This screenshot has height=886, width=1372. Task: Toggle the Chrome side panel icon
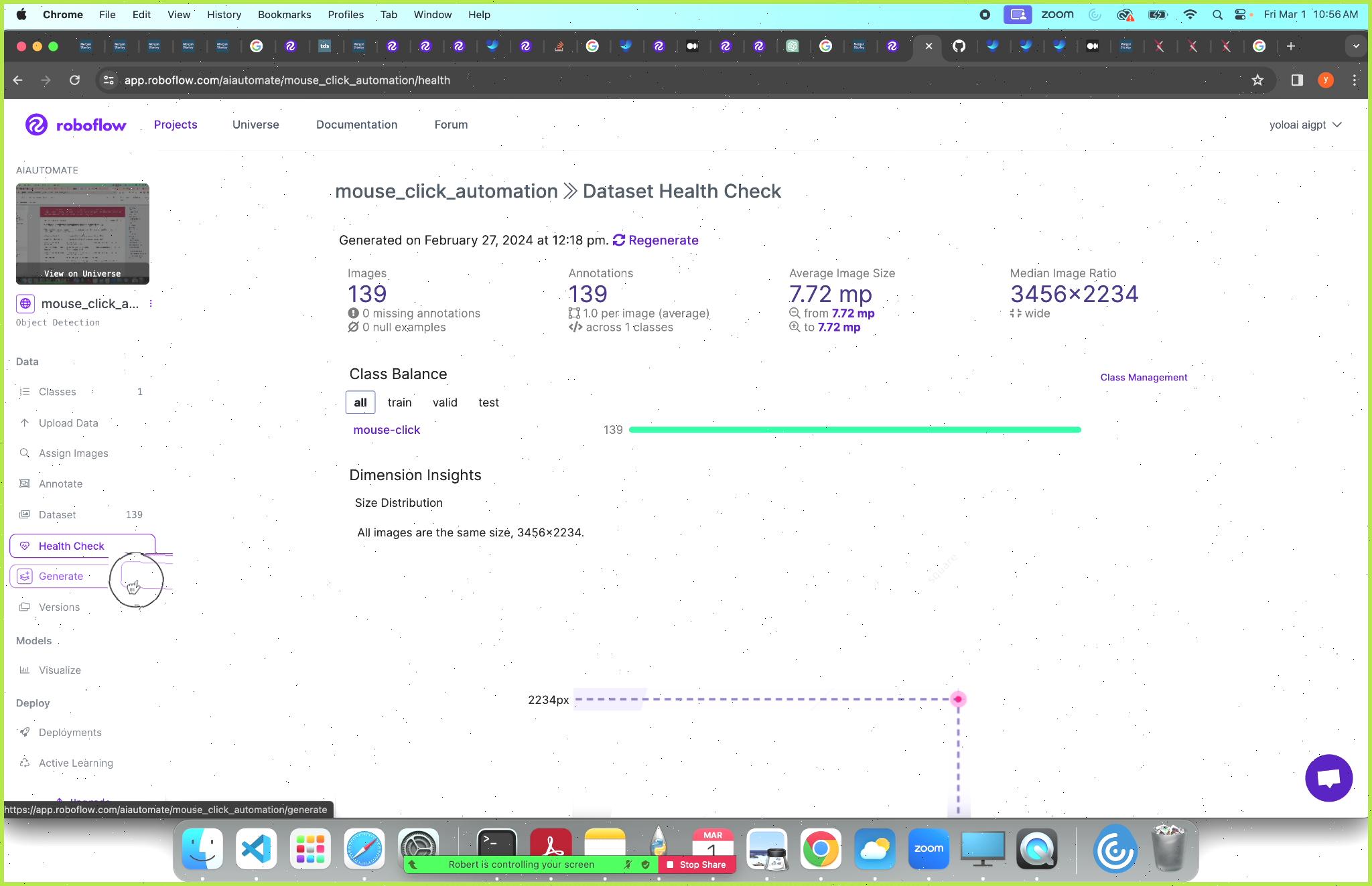(1297, 80)
